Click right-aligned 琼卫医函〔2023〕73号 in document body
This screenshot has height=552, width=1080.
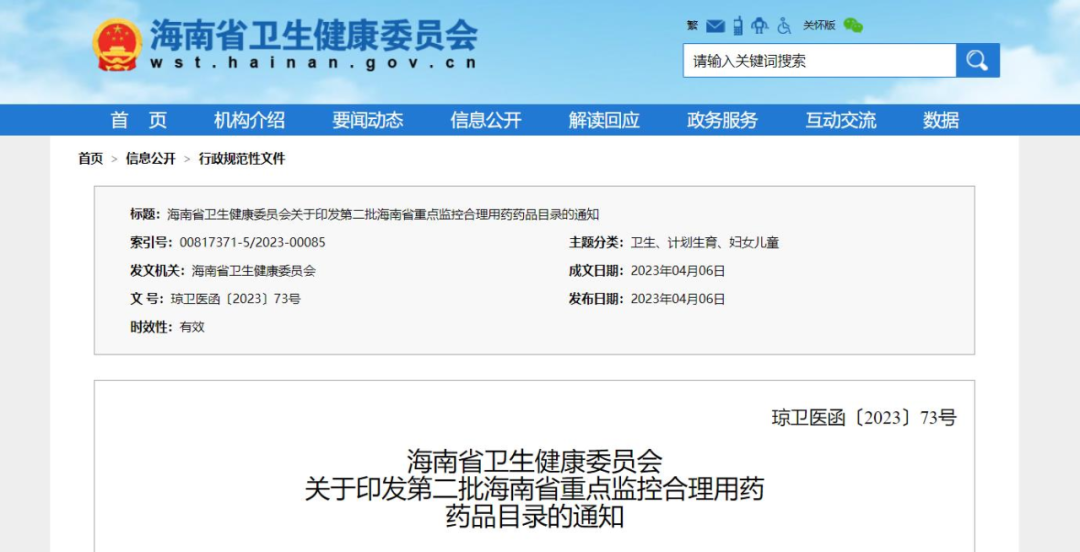[x=864, y=418]
